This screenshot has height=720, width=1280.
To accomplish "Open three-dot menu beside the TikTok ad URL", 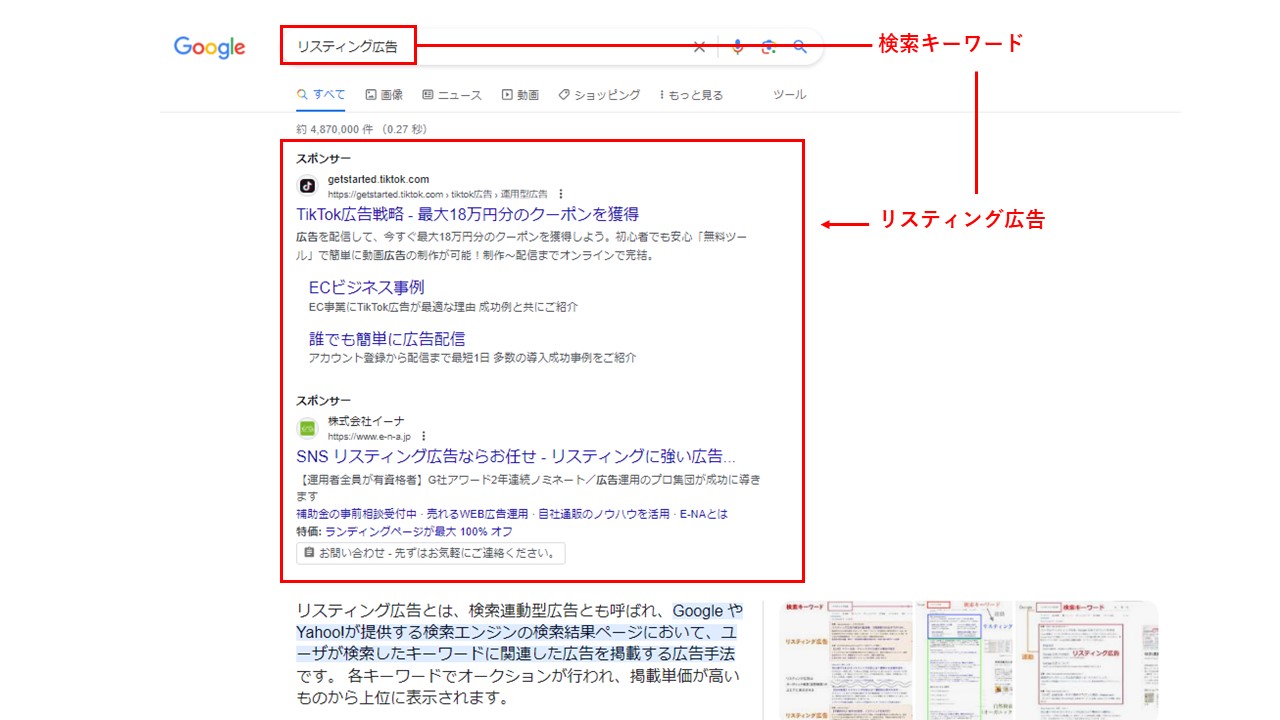I will coord(561,194).
